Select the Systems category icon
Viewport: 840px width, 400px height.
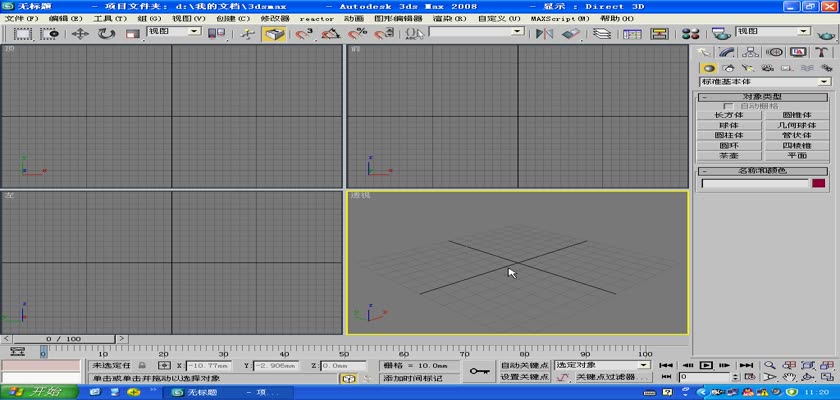(827, 68)
